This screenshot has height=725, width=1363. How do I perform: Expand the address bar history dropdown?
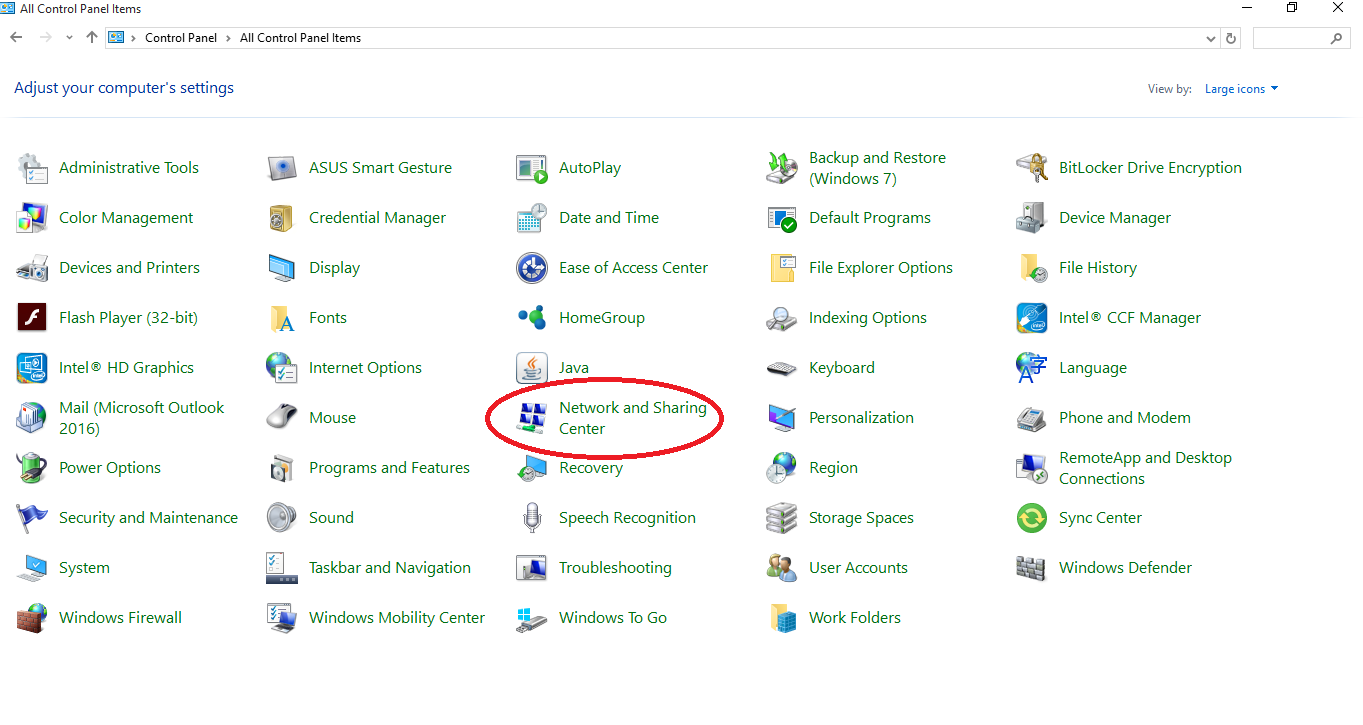(1211, 38)
